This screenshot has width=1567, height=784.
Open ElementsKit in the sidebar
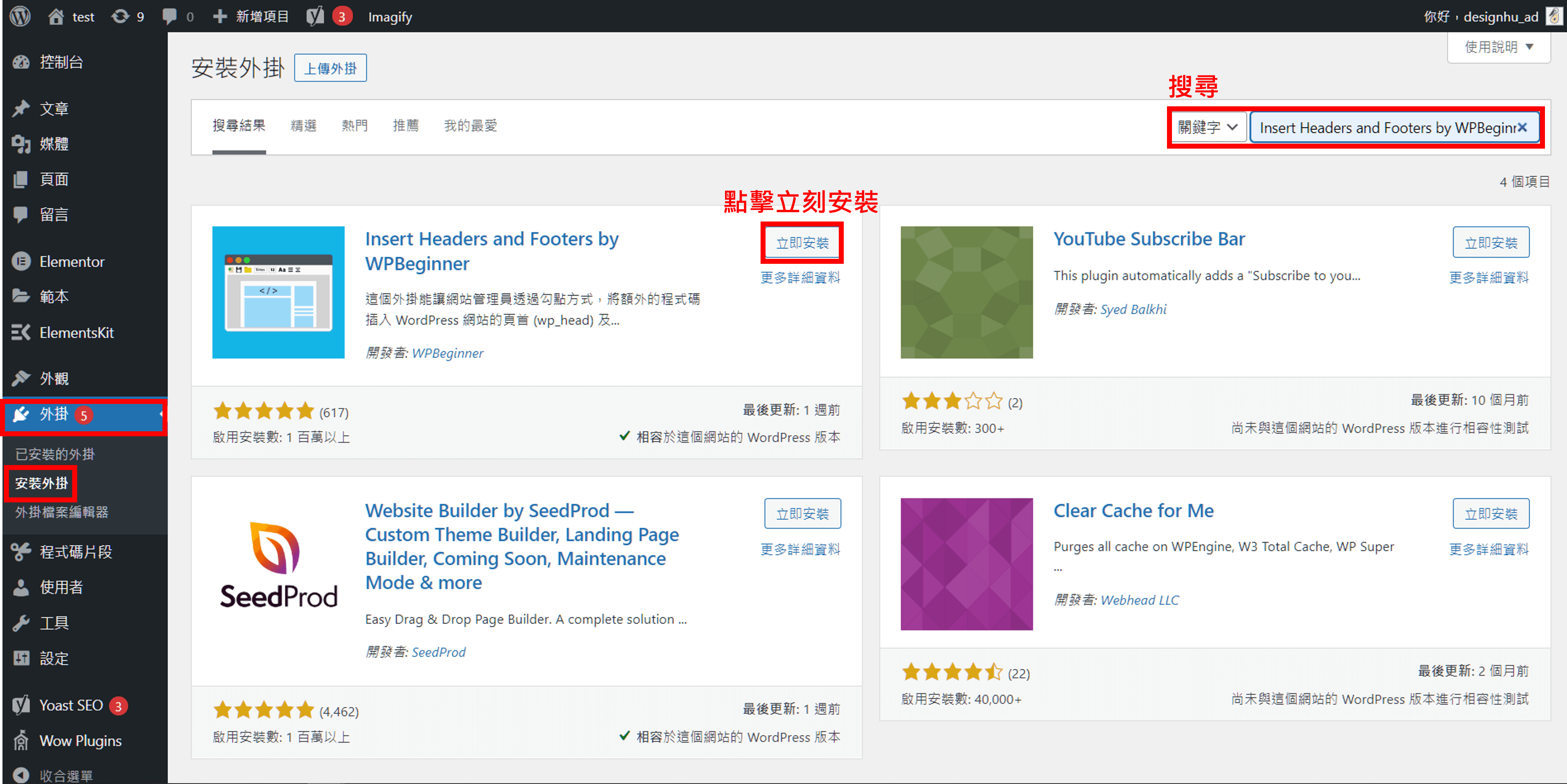76,333
